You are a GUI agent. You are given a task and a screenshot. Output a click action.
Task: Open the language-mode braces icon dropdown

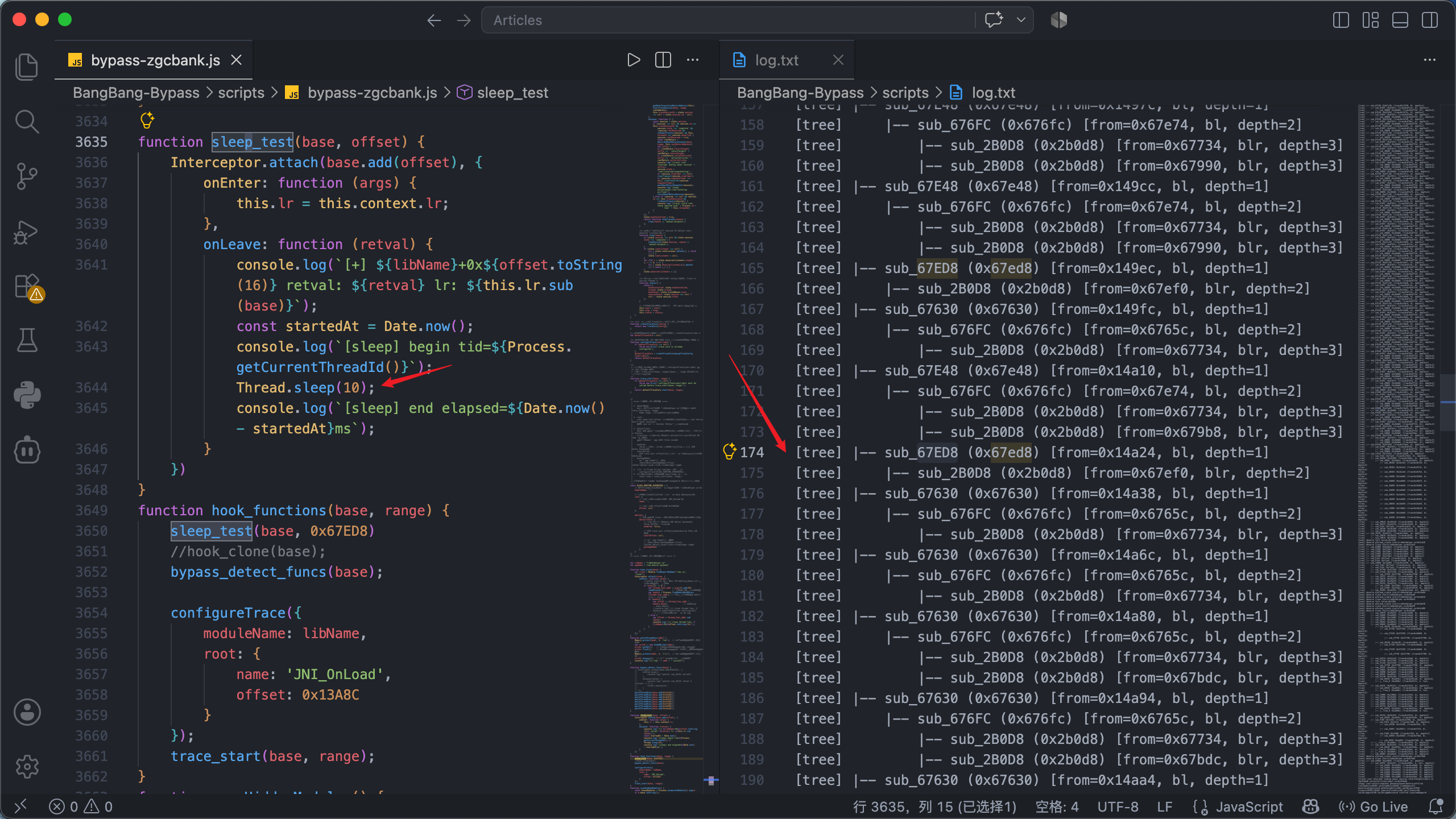1200,806
